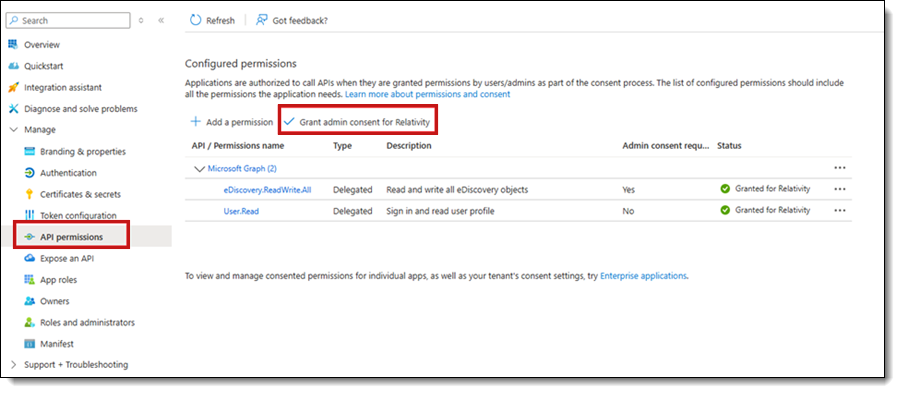This screenshot has width=900, height=393.
Task: Open more options for User.Read row
Action: pos(840,211)
